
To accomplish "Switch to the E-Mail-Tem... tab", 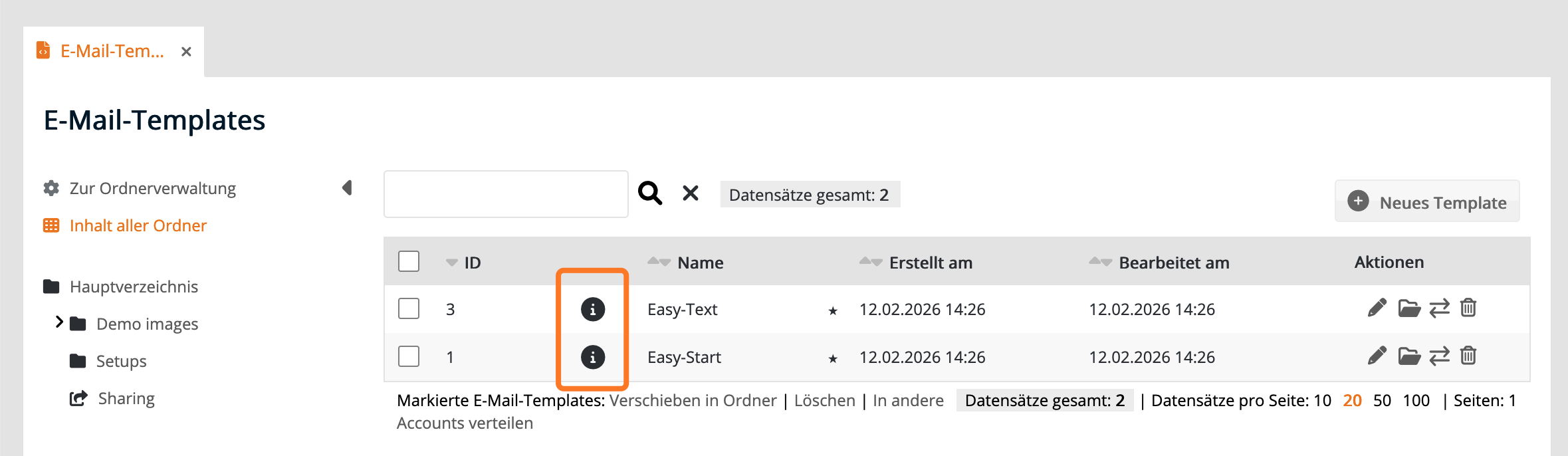I will point(112,51).
